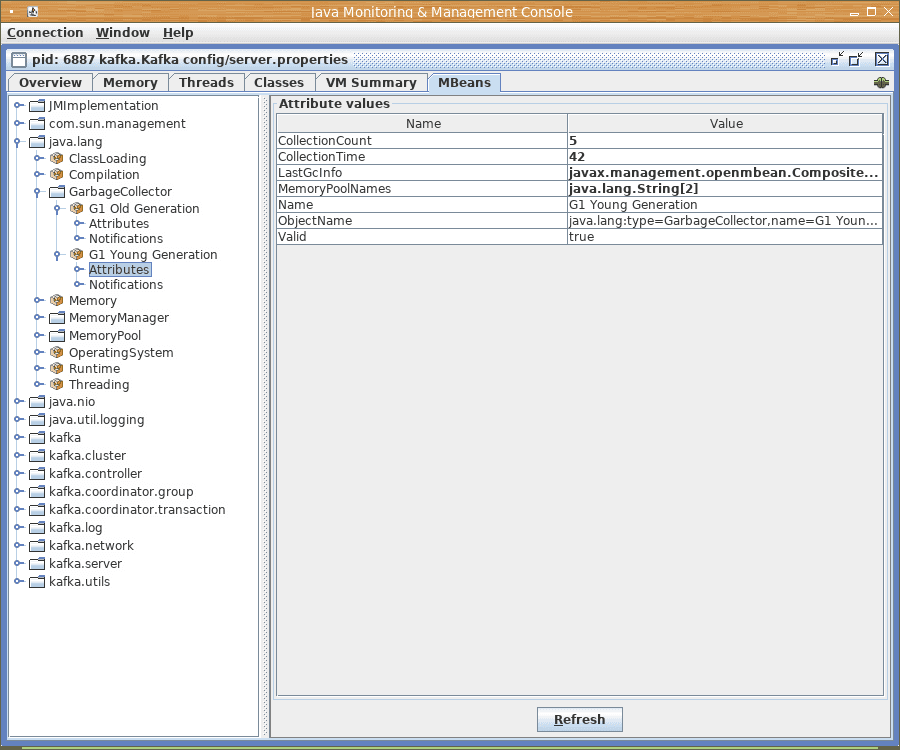Switch to the Overview tab

click(x=50, y=83)
